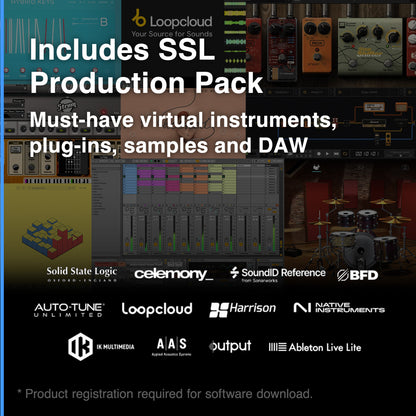The image size is (416, 416).
Task: Open the Harrison logo
Action: [x=242, y=309]
